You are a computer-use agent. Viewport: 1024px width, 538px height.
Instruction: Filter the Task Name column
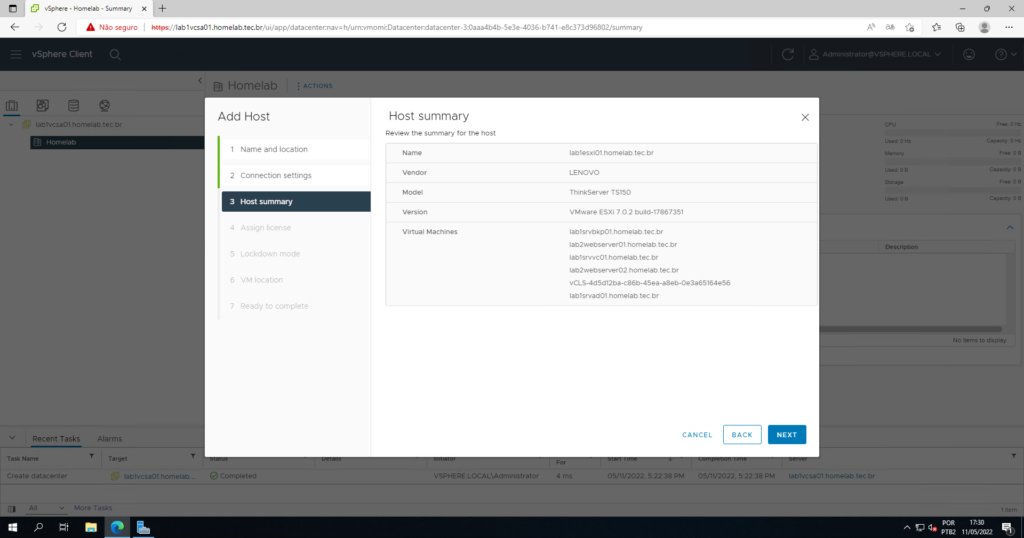(91, 457)
